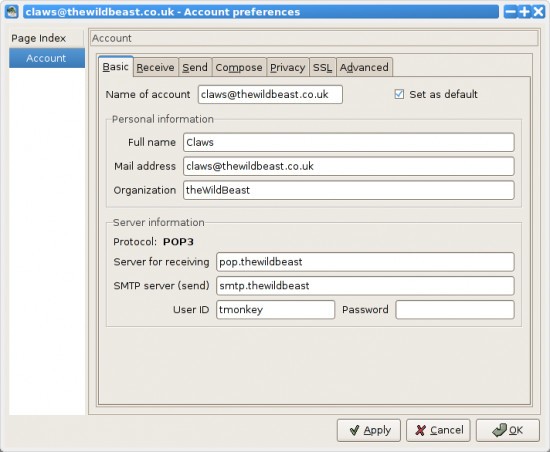The width and height of the screenshot is (550, 452).
Task: Select Account in the Page Index list
Action: pos(47,58)
